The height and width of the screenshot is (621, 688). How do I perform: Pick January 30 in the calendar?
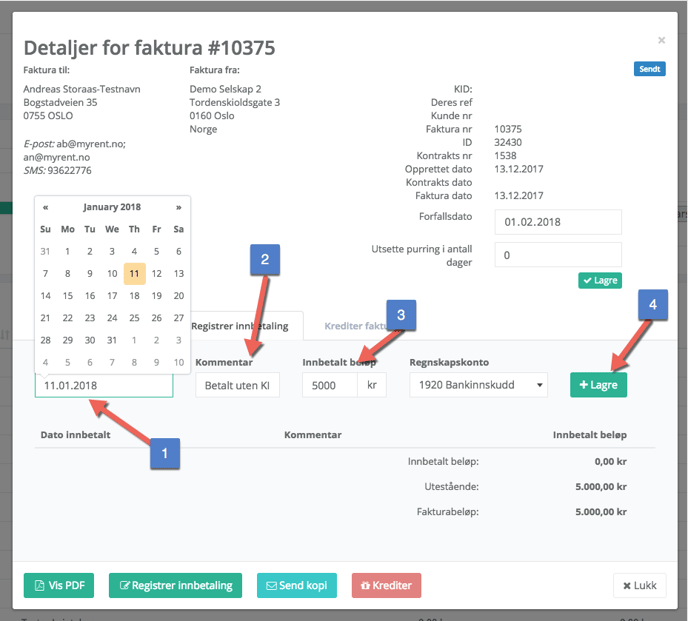point(90,340)
